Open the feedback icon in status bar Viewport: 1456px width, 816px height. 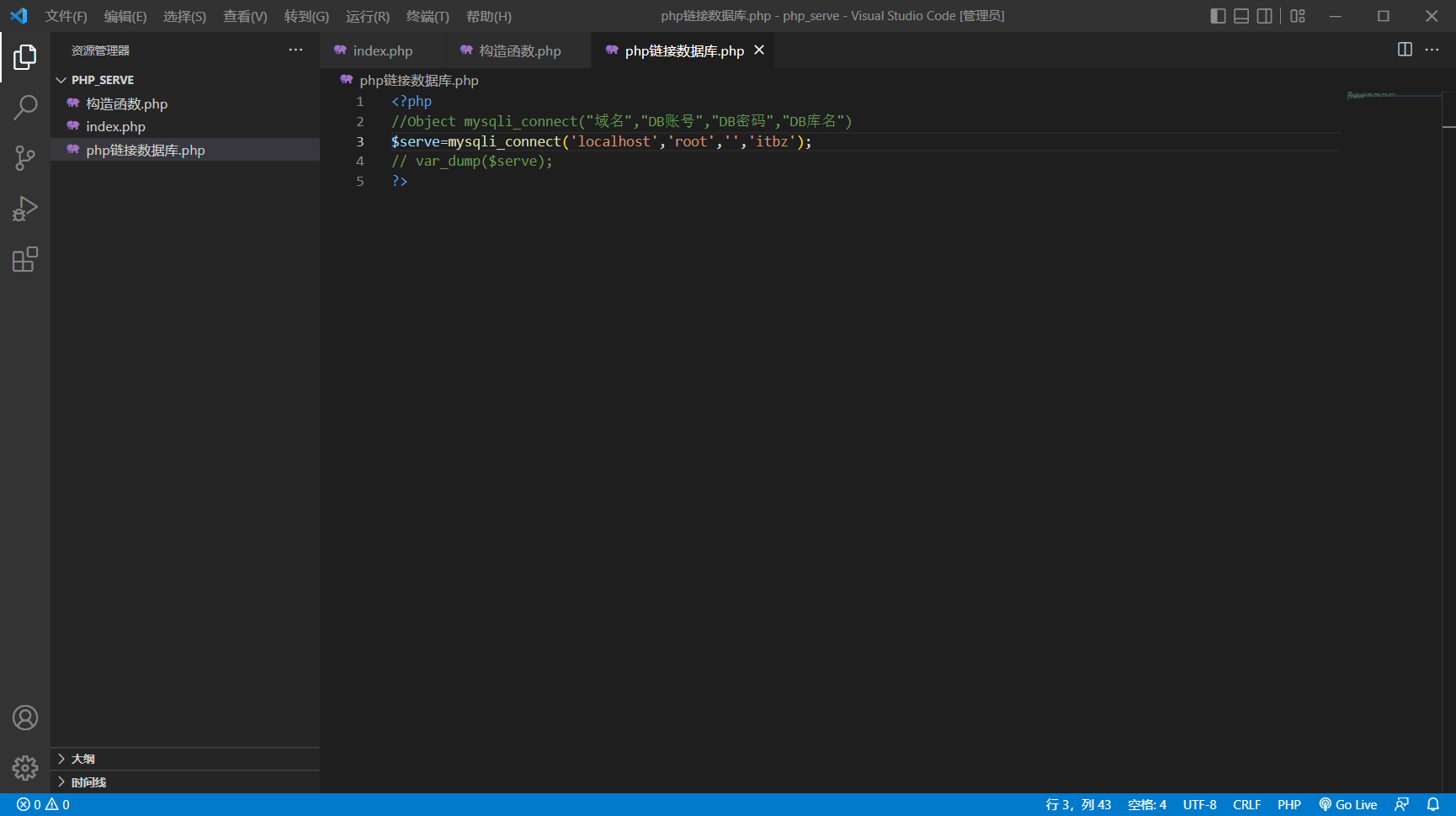coord(1401,805)
